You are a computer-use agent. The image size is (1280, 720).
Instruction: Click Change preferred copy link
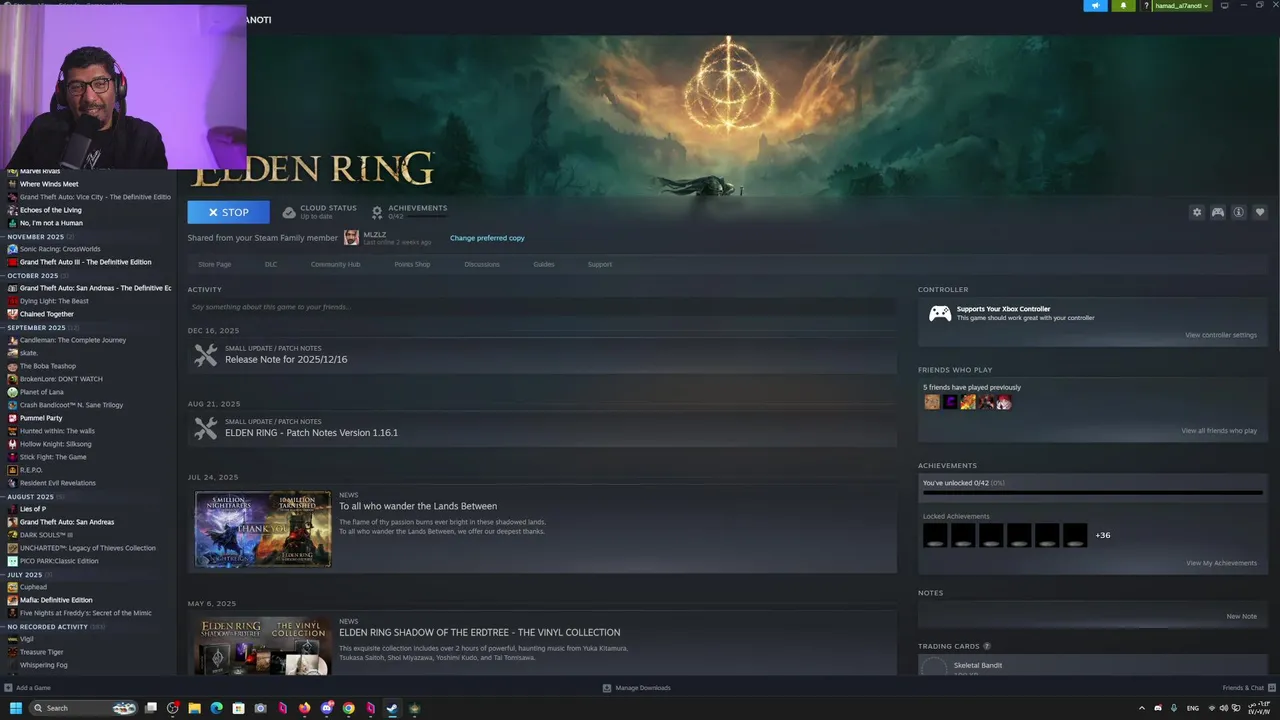tap(487, 238)
